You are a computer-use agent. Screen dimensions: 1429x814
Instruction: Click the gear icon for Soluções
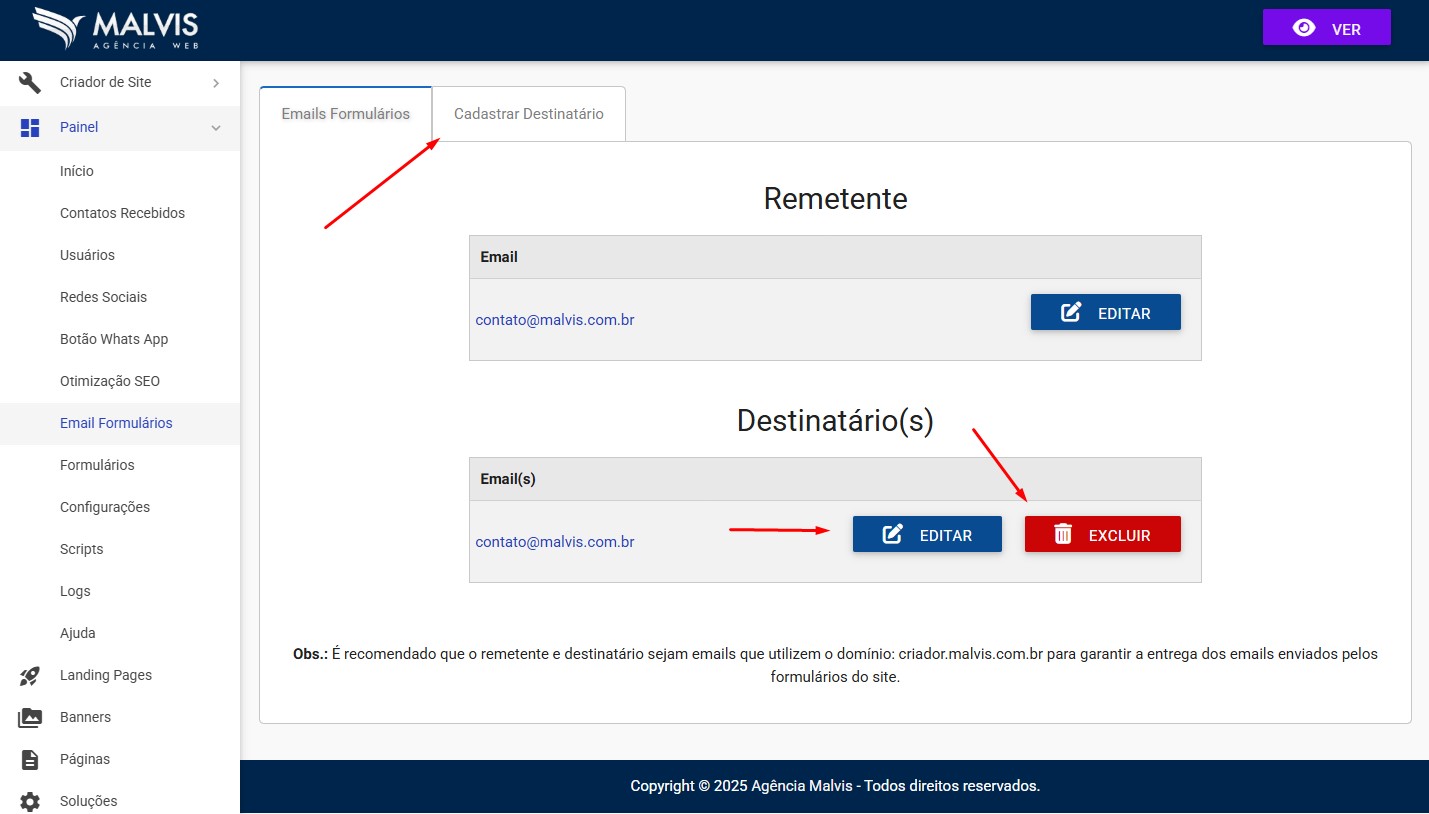click(30, 801)
